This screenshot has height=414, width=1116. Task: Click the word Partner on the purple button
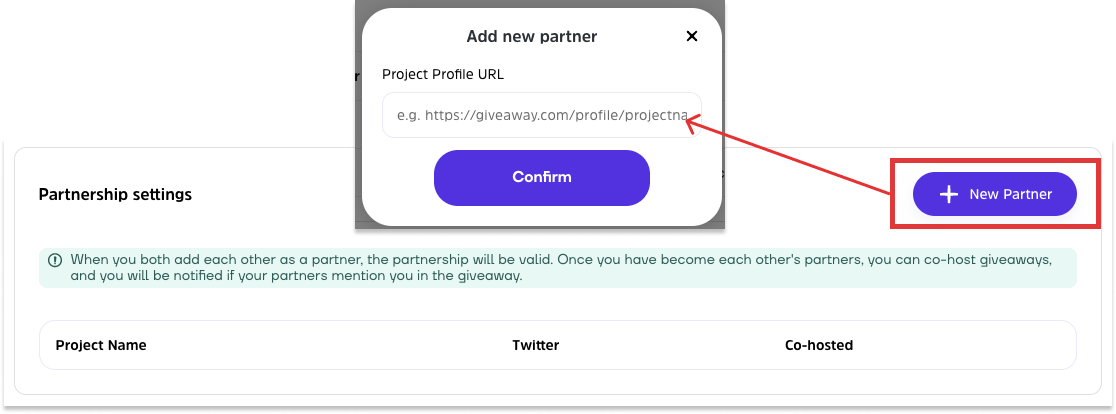click(1029, 194)
